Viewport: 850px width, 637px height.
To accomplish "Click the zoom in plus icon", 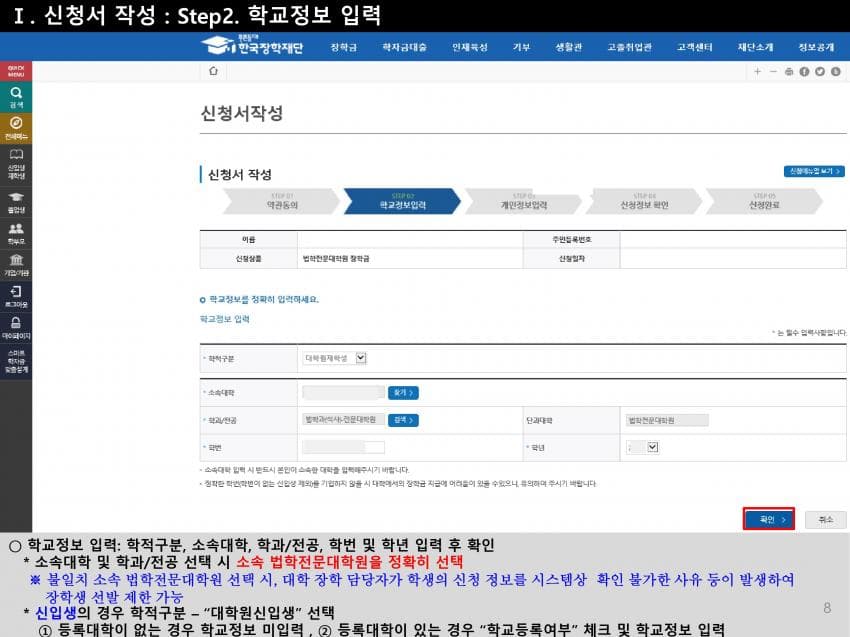I will (x=758, y=71).
